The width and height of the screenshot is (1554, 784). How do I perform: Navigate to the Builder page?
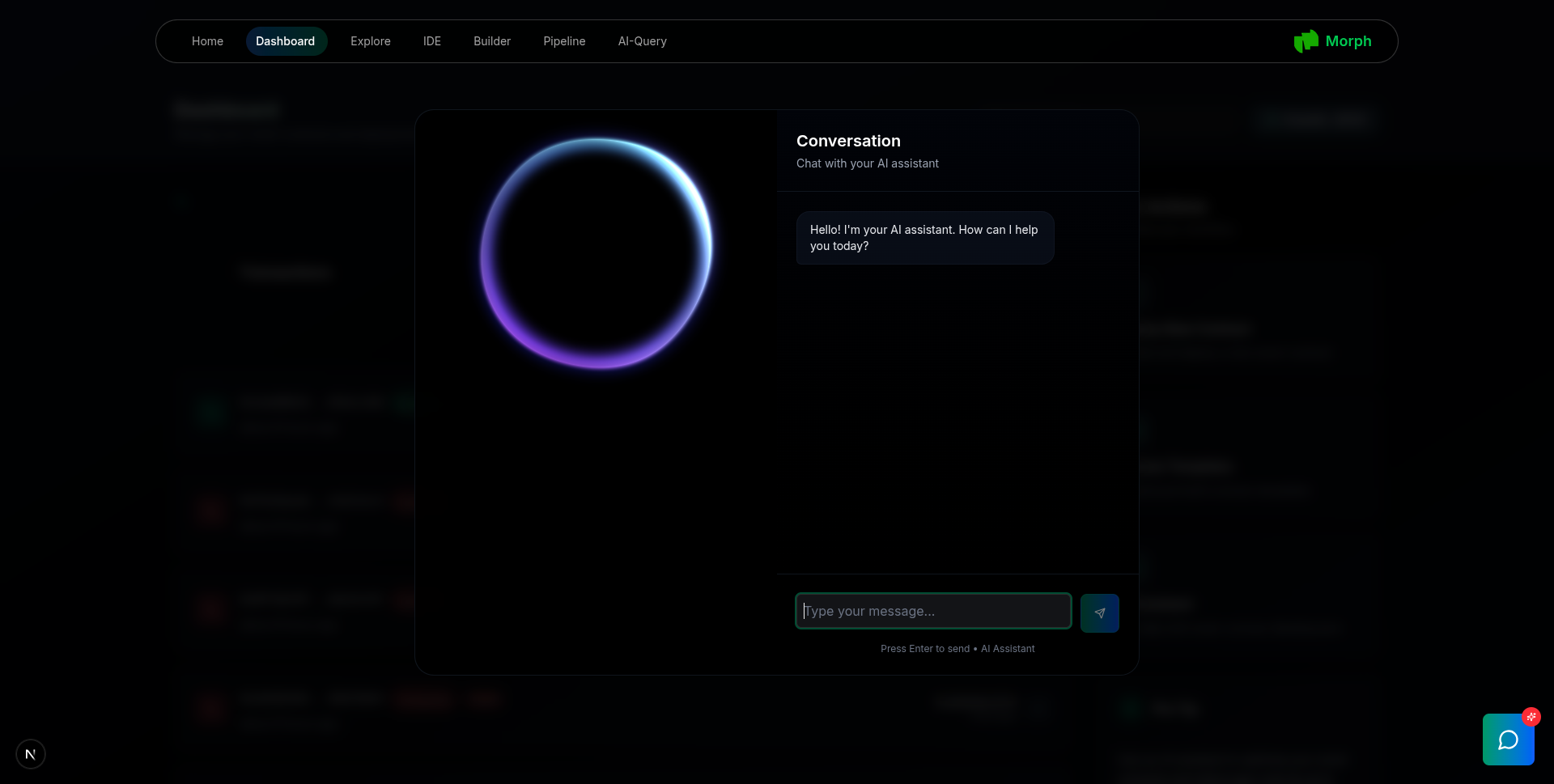point(492,41)
